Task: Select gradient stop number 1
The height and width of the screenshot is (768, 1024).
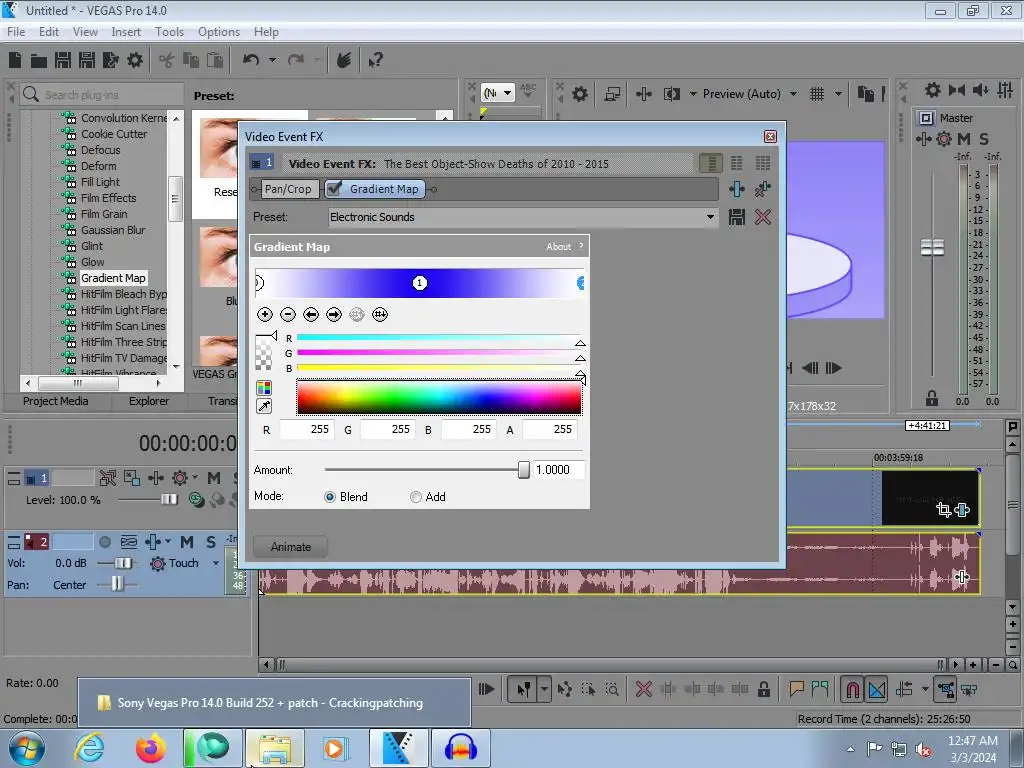Action: 420,283
